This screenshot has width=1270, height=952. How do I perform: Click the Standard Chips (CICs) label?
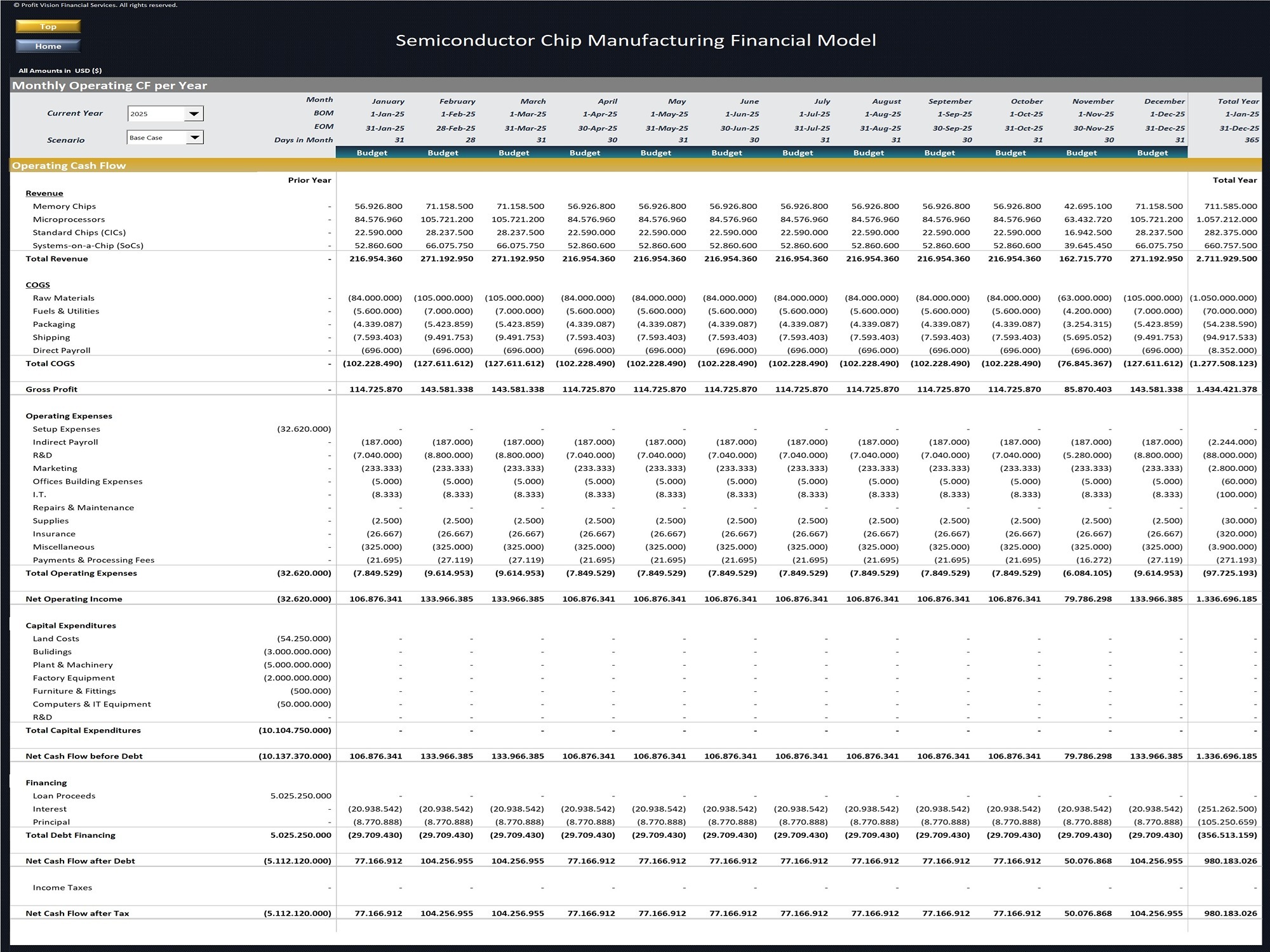coord(79,233)
